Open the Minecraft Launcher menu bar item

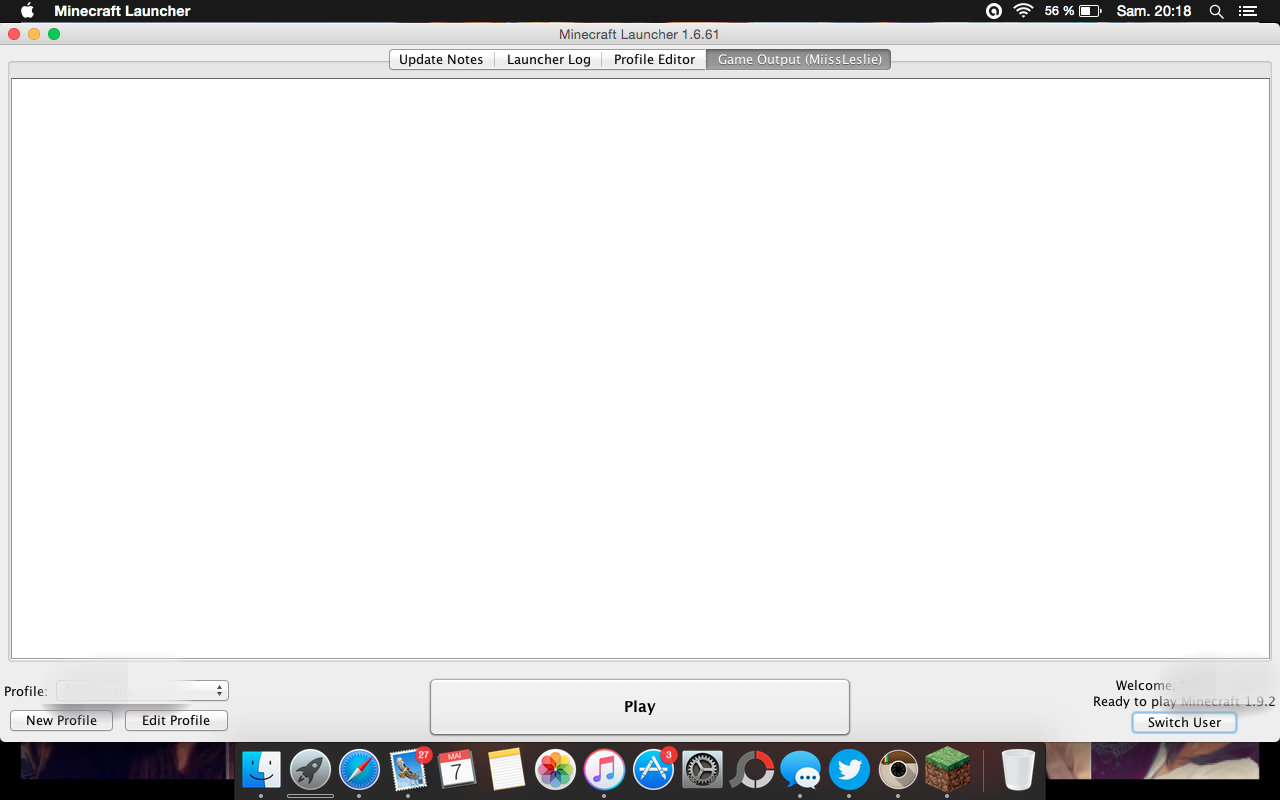(122, 11)
